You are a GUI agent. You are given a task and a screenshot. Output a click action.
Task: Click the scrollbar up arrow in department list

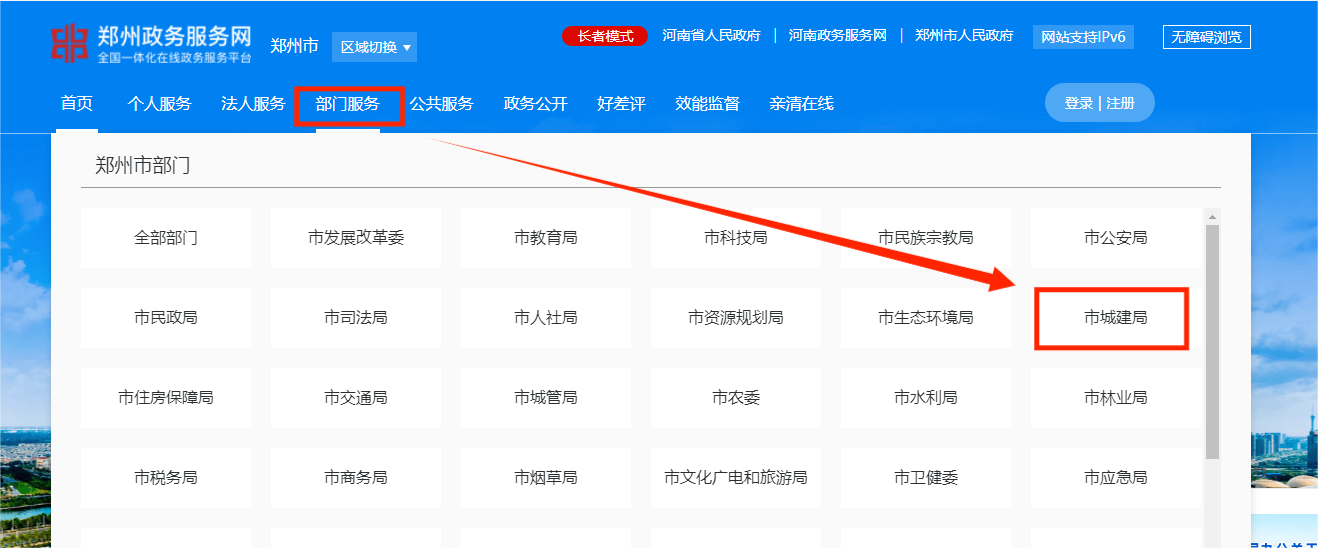point(1212,217)
